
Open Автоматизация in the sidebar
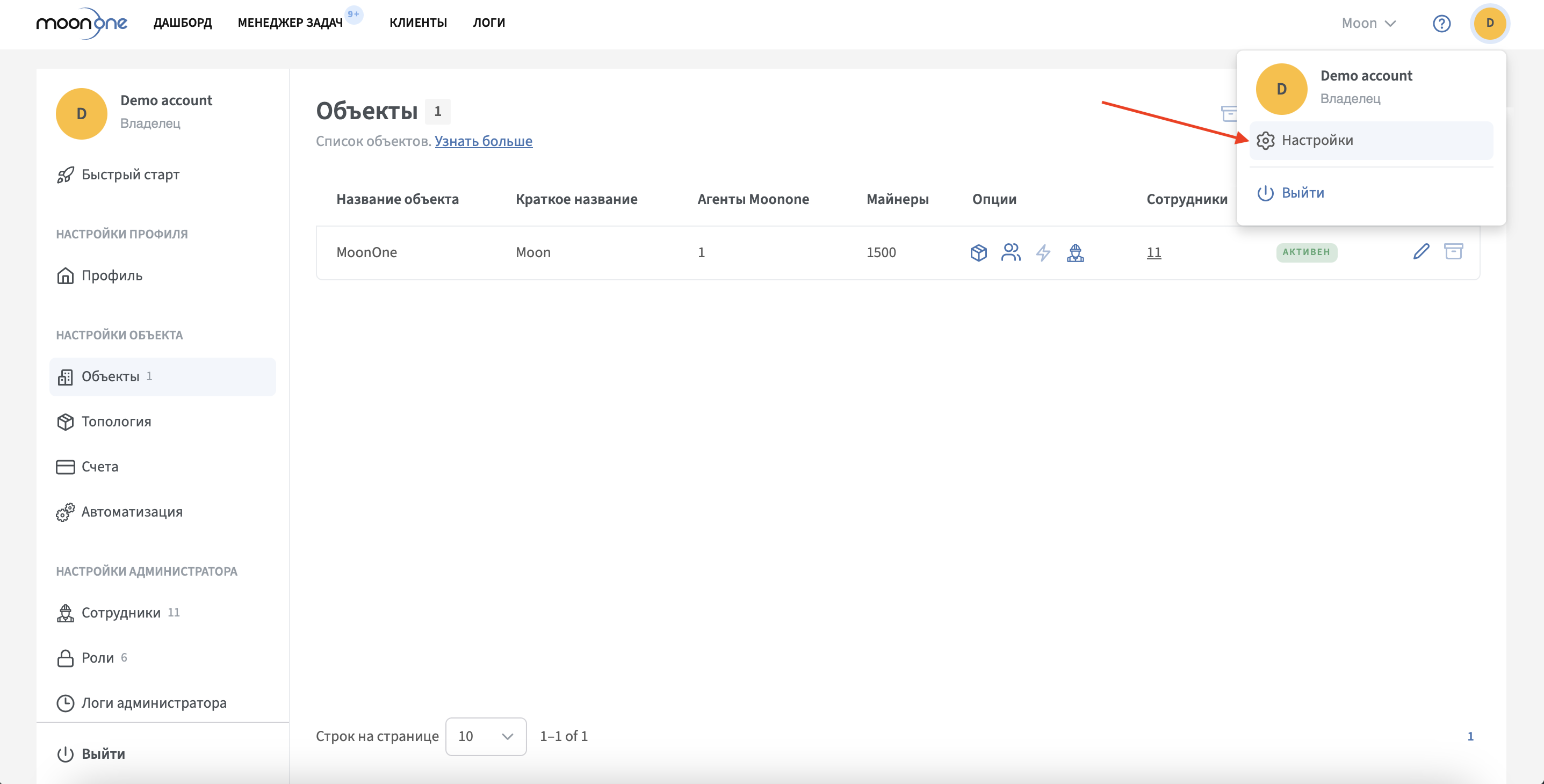point(132,512)
